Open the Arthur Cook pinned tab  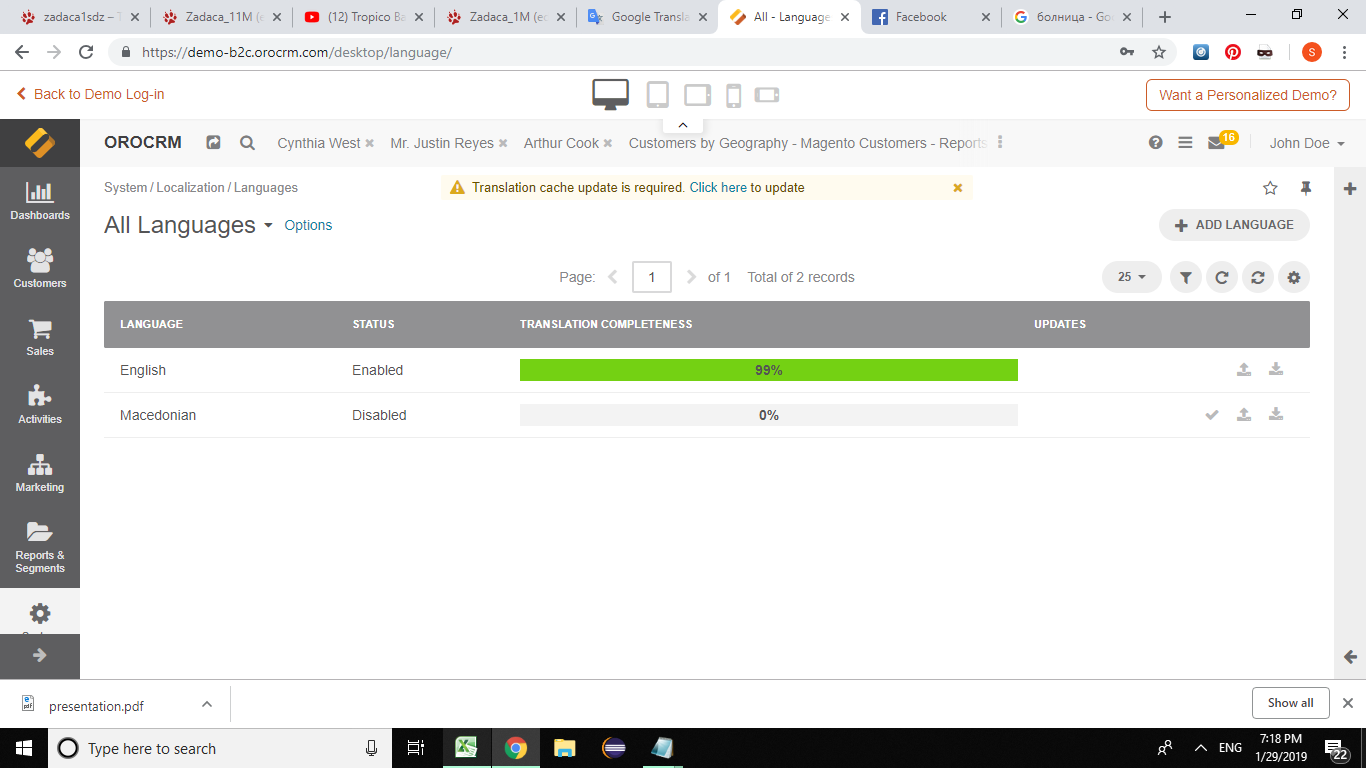pos(561,143)
